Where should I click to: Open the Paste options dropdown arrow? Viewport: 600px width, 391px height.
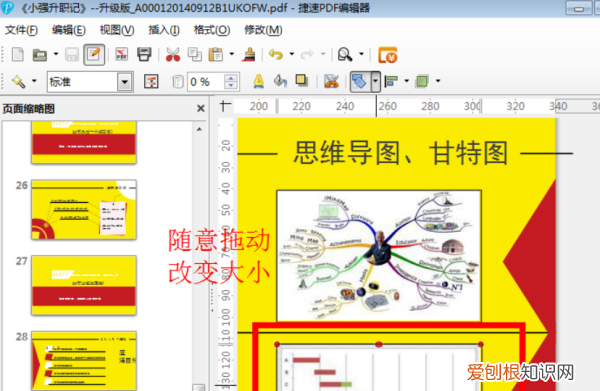[232, 54]
